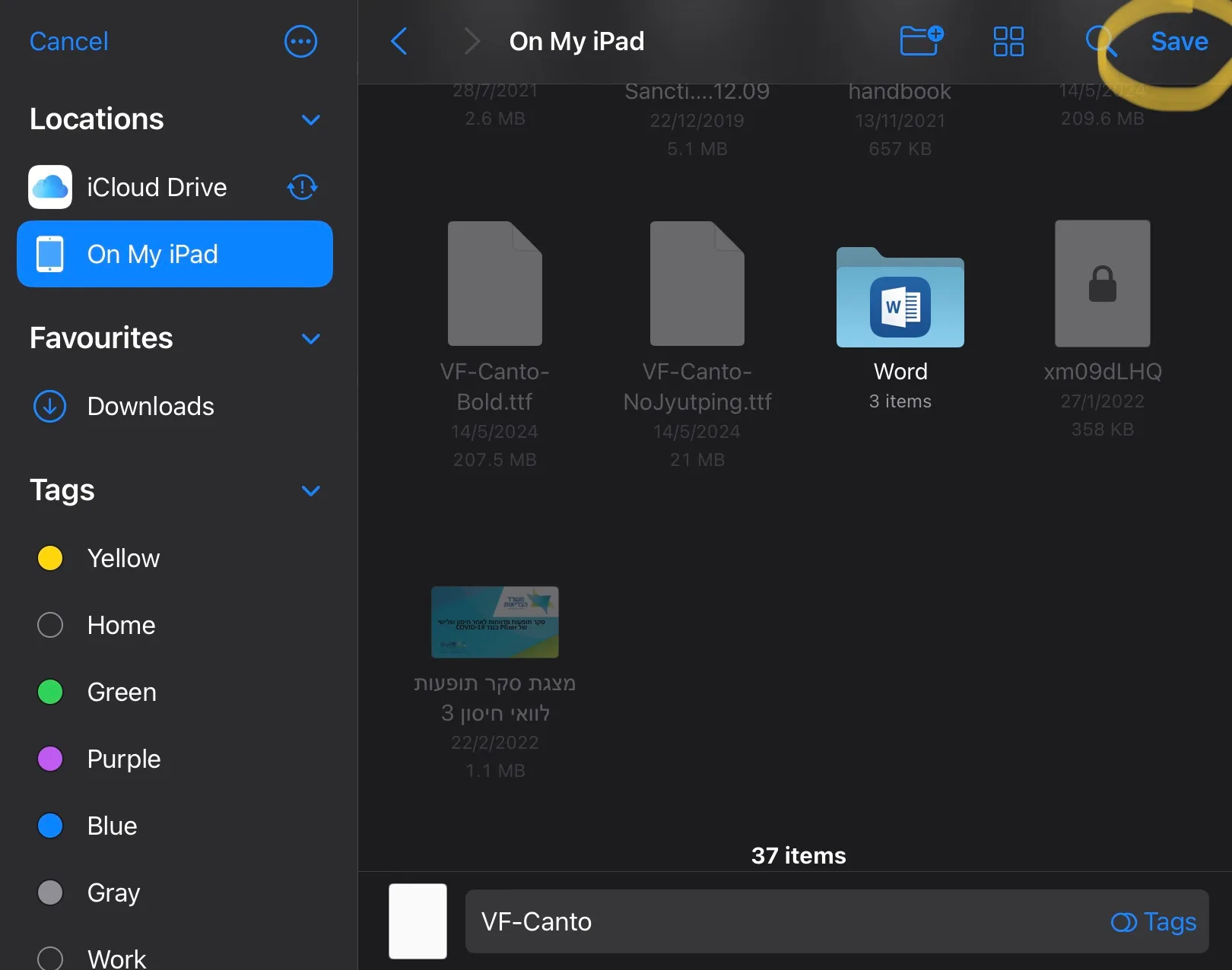Select VF-Canto-Bold.ttf file icon
Screen dimensions: 1232x970
pyautogui.click(x=495, y=284)
